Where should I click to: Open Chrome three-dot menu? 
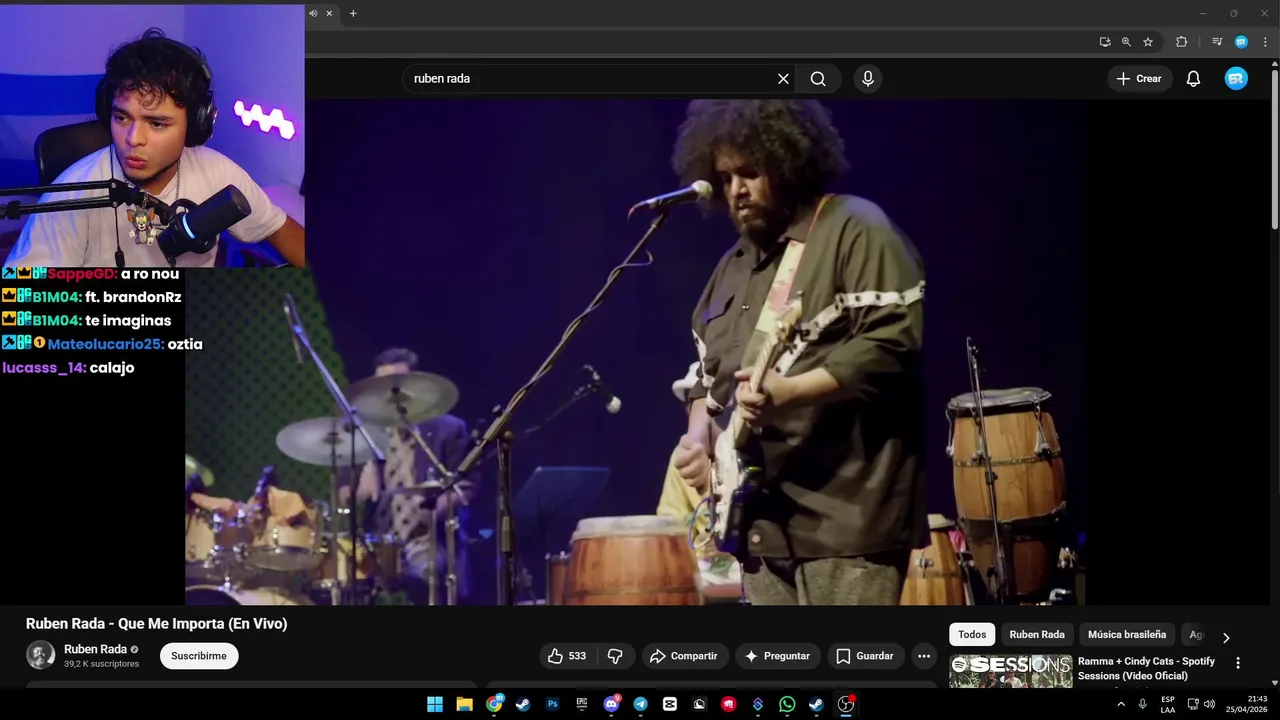coord(1265,42)
